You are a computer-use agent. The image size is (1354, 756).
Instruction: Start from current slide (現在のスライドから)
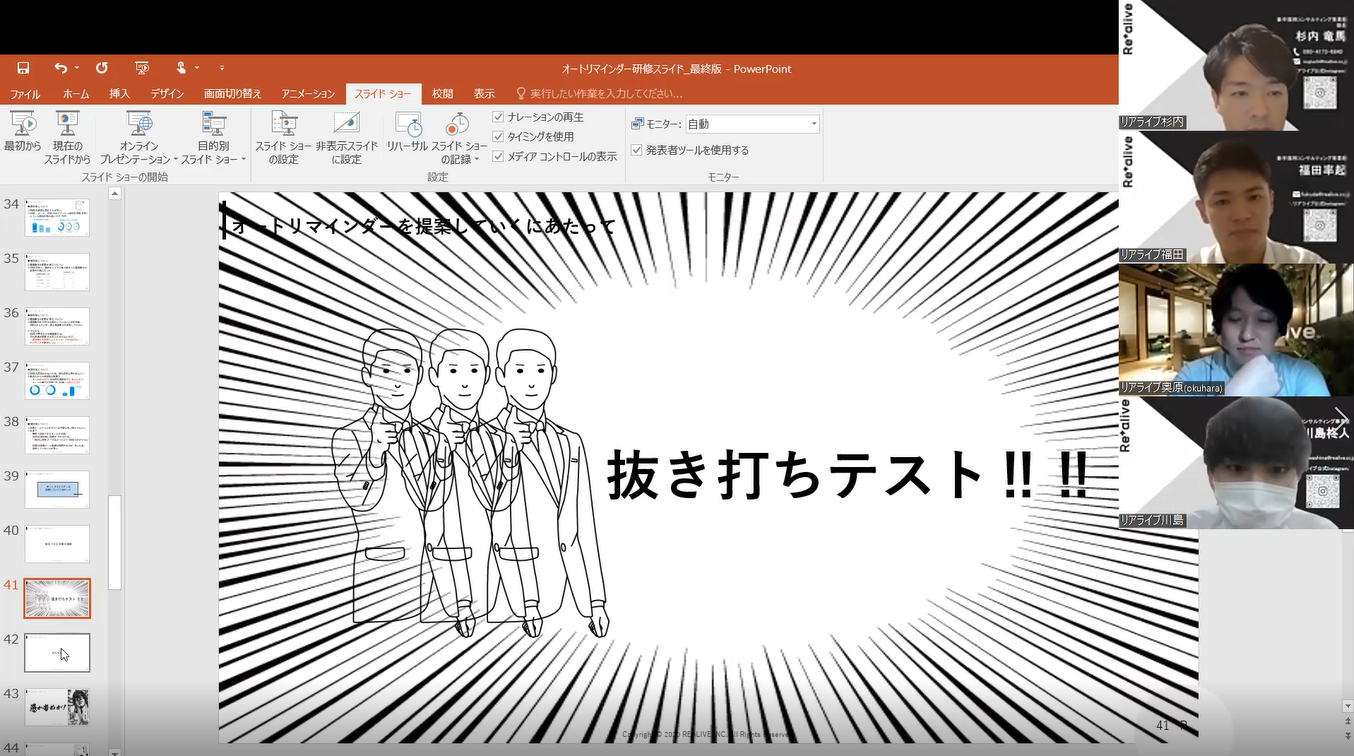click(67, 137)
